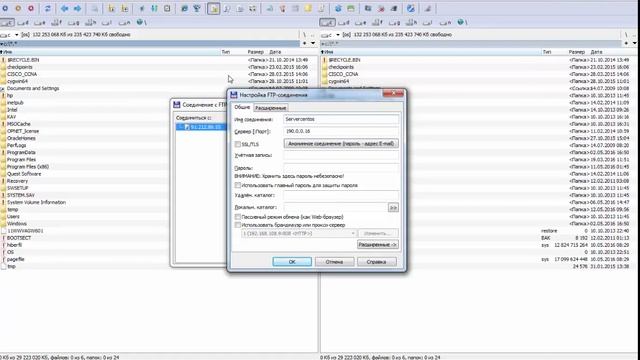Open network globe icon in left drive bar

click(x=140, y=22)
